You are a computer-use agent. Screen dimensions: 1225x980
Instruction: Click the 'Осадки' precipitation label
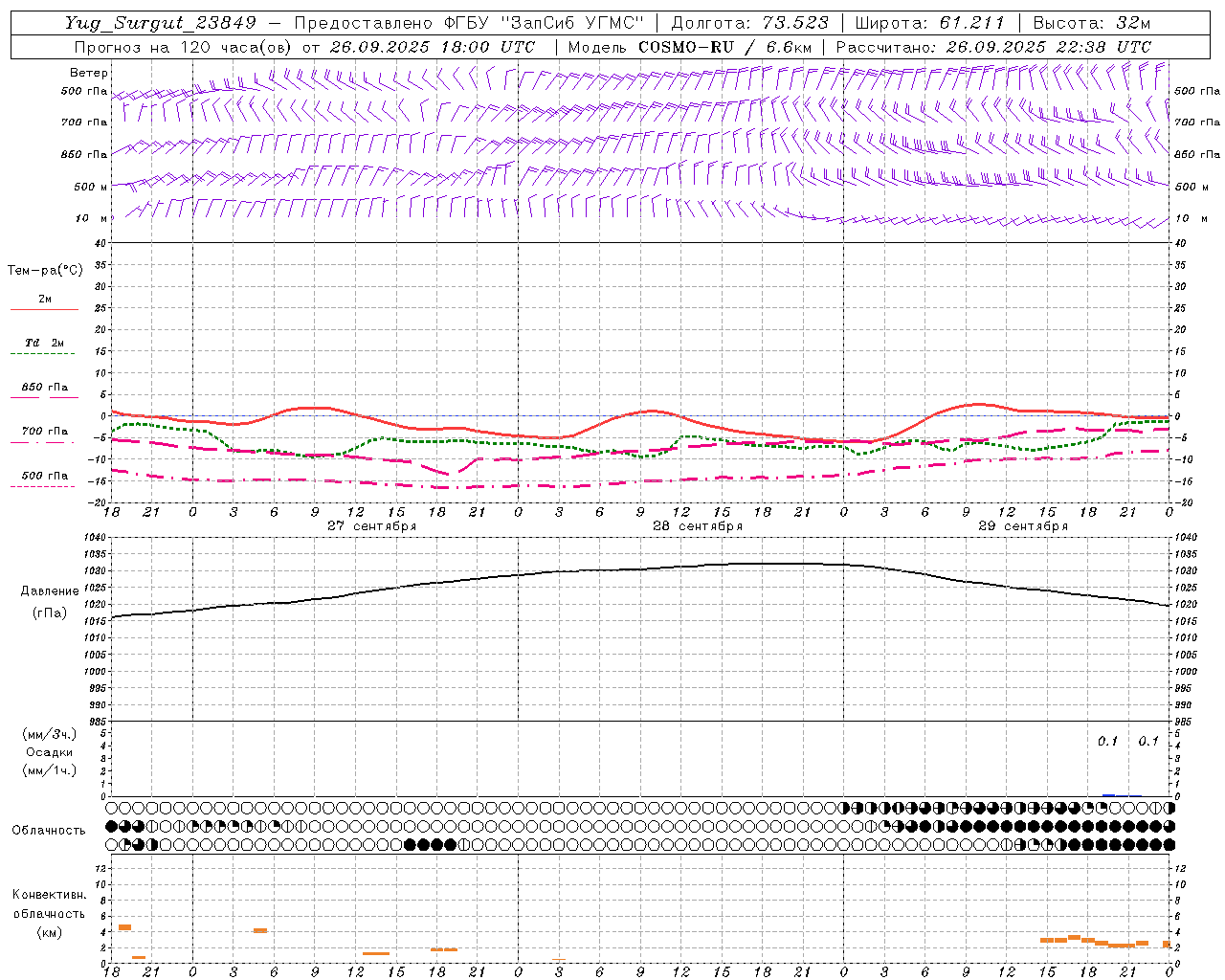click(x=50, y=752)
